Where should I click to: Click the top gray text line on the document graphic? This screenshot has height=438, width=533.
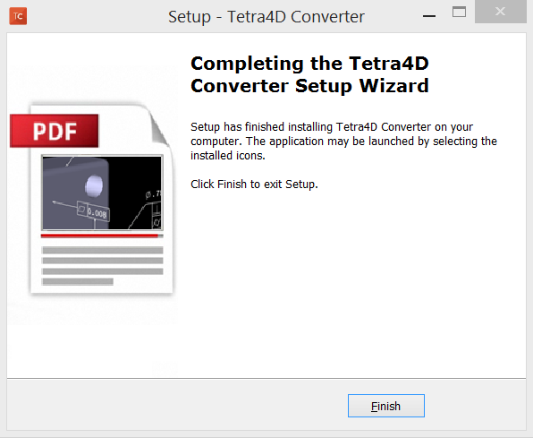tap(102, 250)
